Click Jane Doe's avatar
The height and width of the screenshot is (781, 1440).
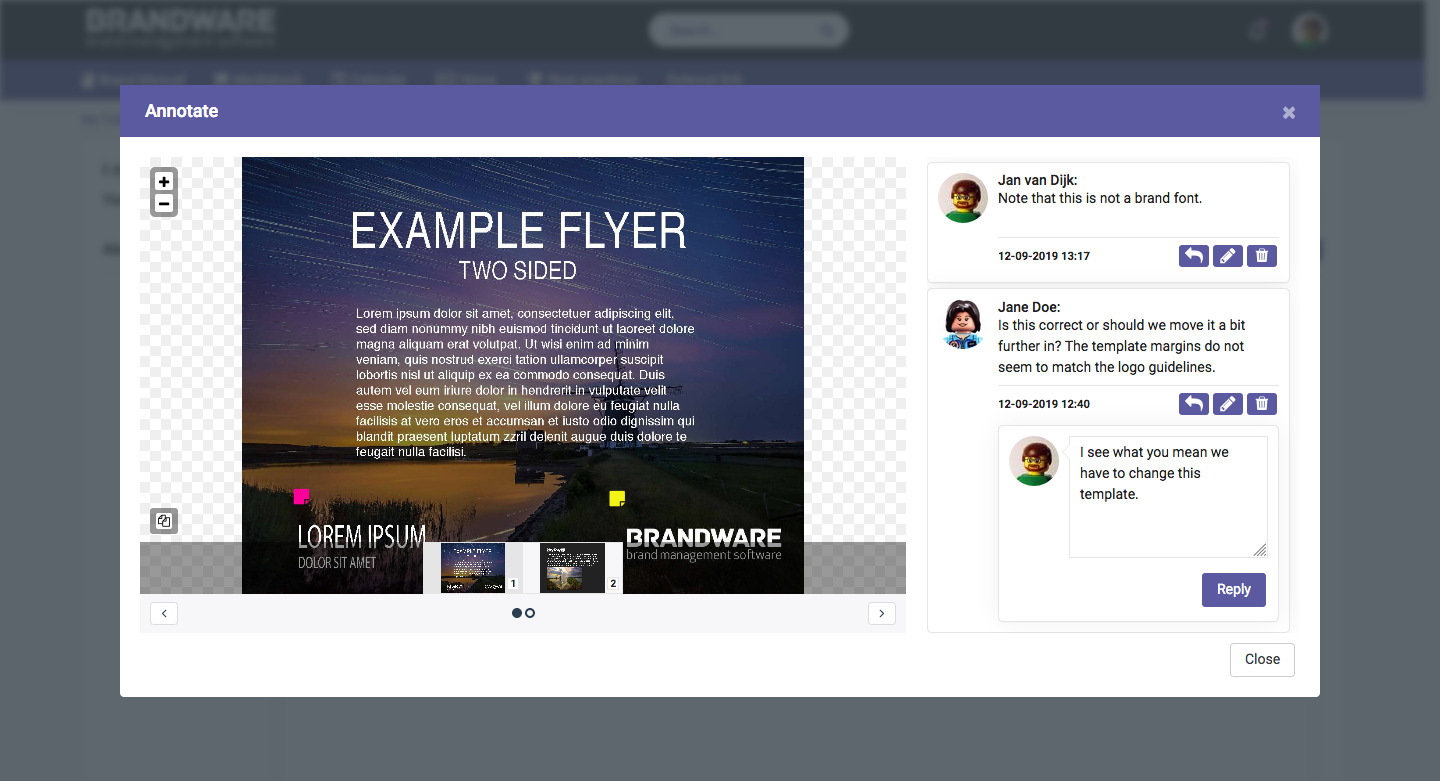pos(963,325)
